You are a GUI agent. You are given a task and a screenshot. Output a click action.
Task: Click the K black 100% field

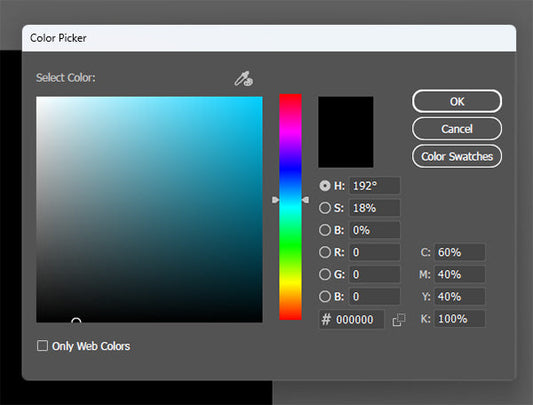tap(460, 319)
